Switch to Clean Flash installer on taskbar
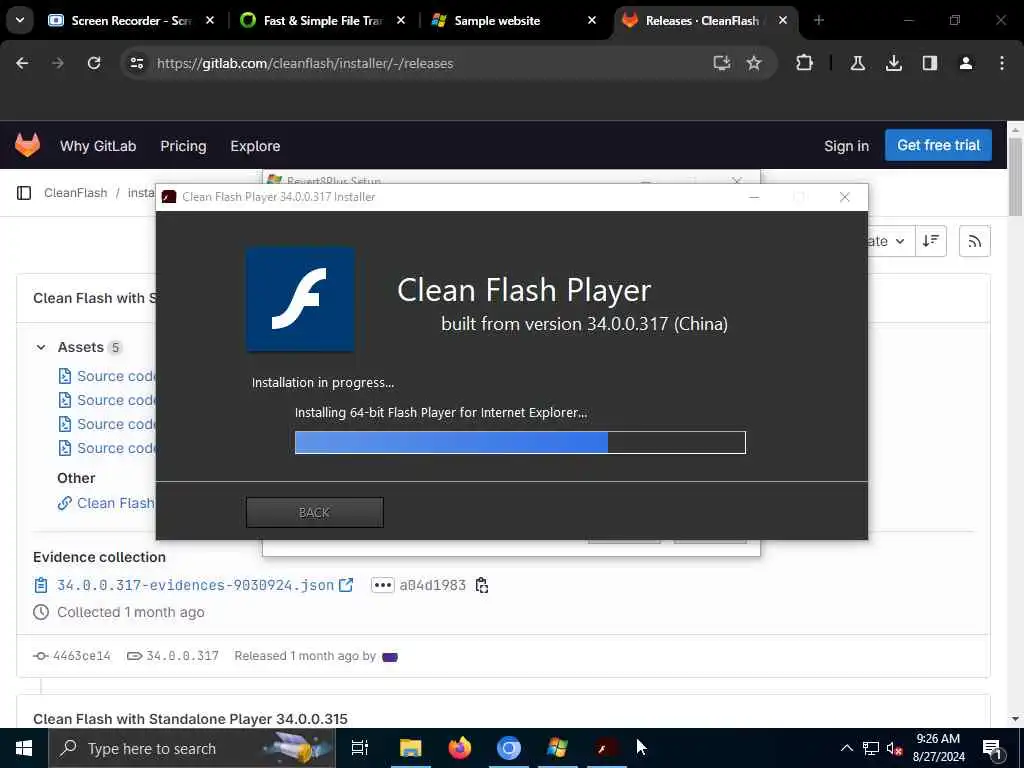 pos(607,748)
